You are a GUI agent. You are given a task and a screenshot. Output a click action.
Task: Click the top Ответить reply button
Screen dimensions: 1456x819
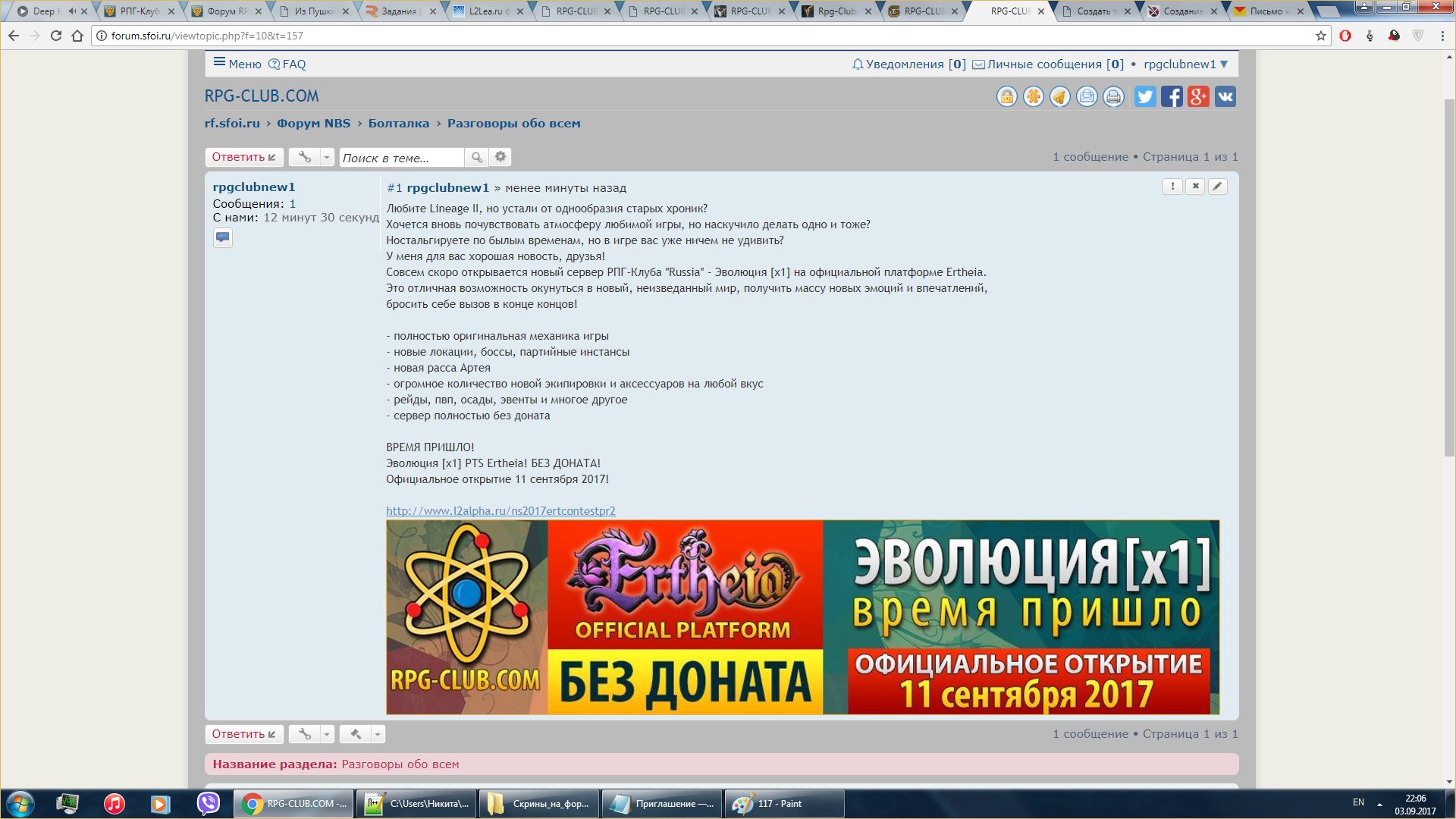[x=244, y=157]
